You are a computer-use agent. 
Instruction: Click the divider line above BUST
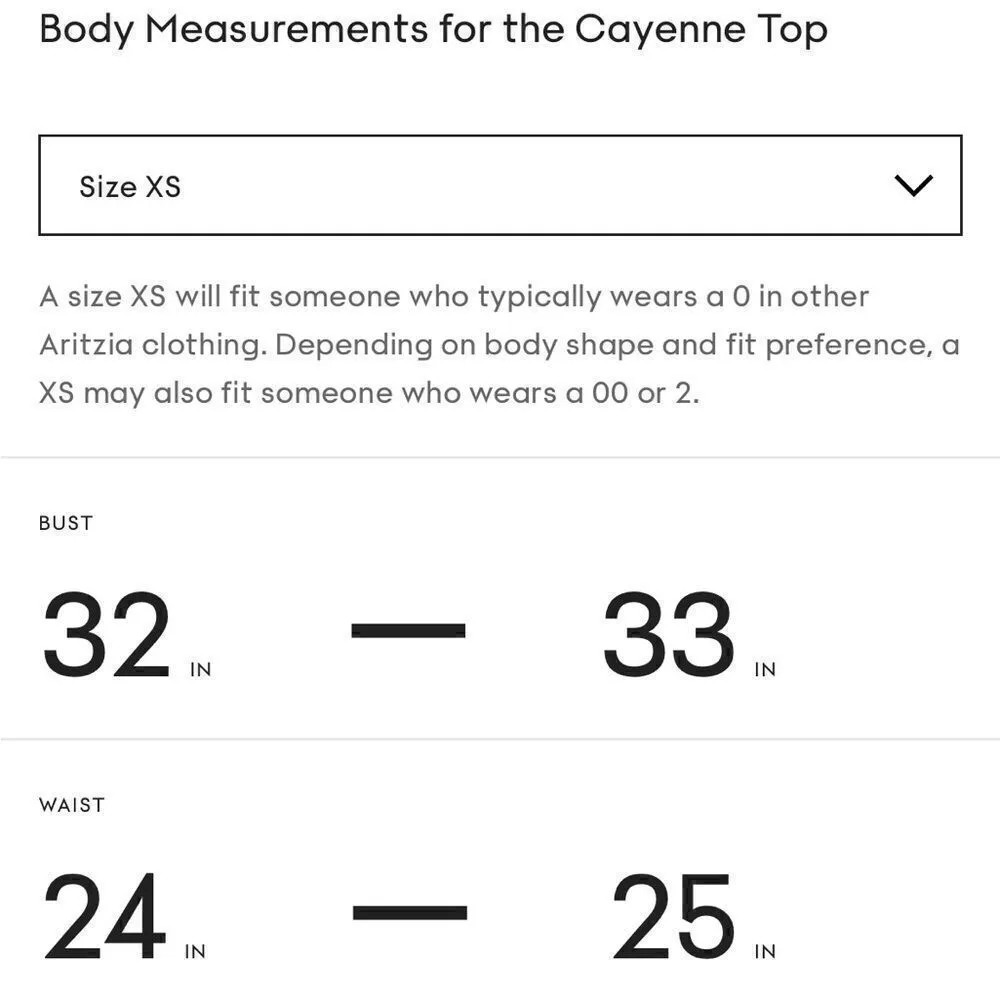pyautogui.click(x=500, y=455)
